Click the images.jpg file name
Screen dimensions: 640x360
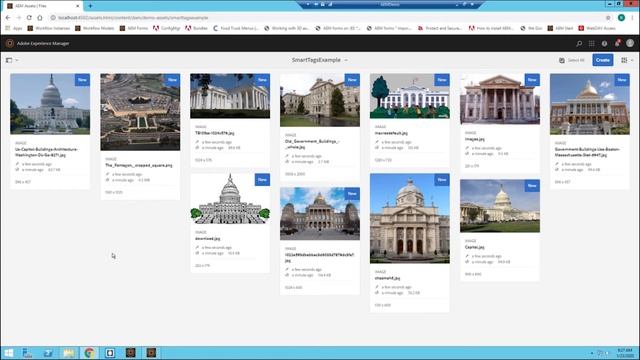click(474, 139)
